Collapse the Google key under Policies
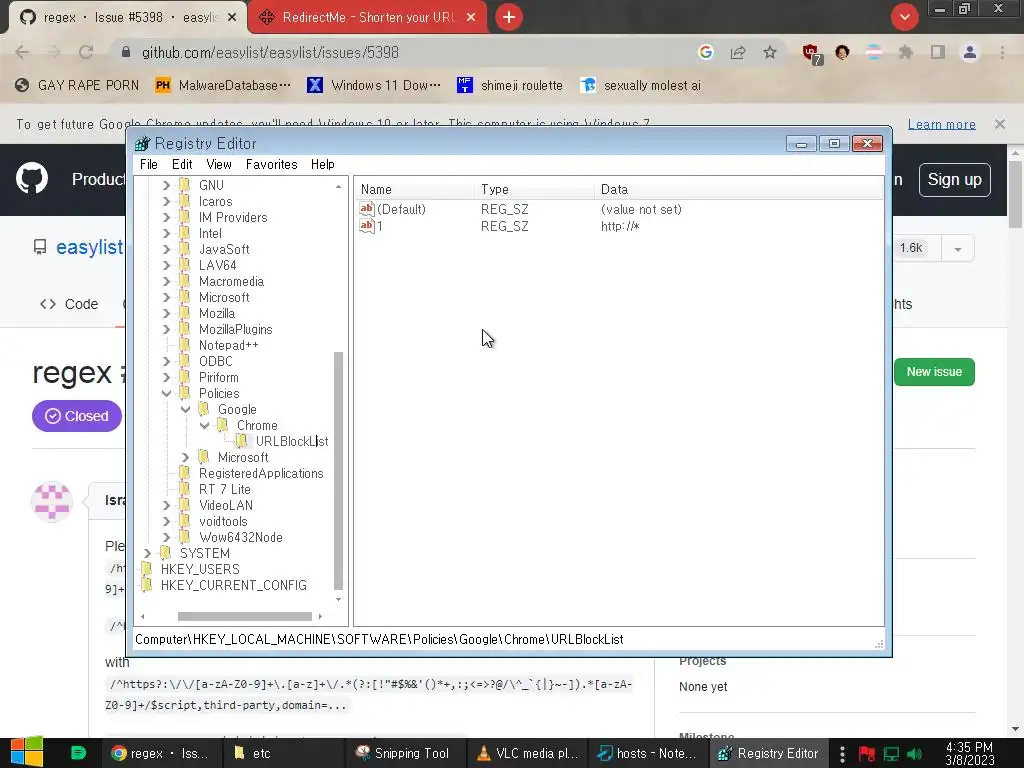 185,409
